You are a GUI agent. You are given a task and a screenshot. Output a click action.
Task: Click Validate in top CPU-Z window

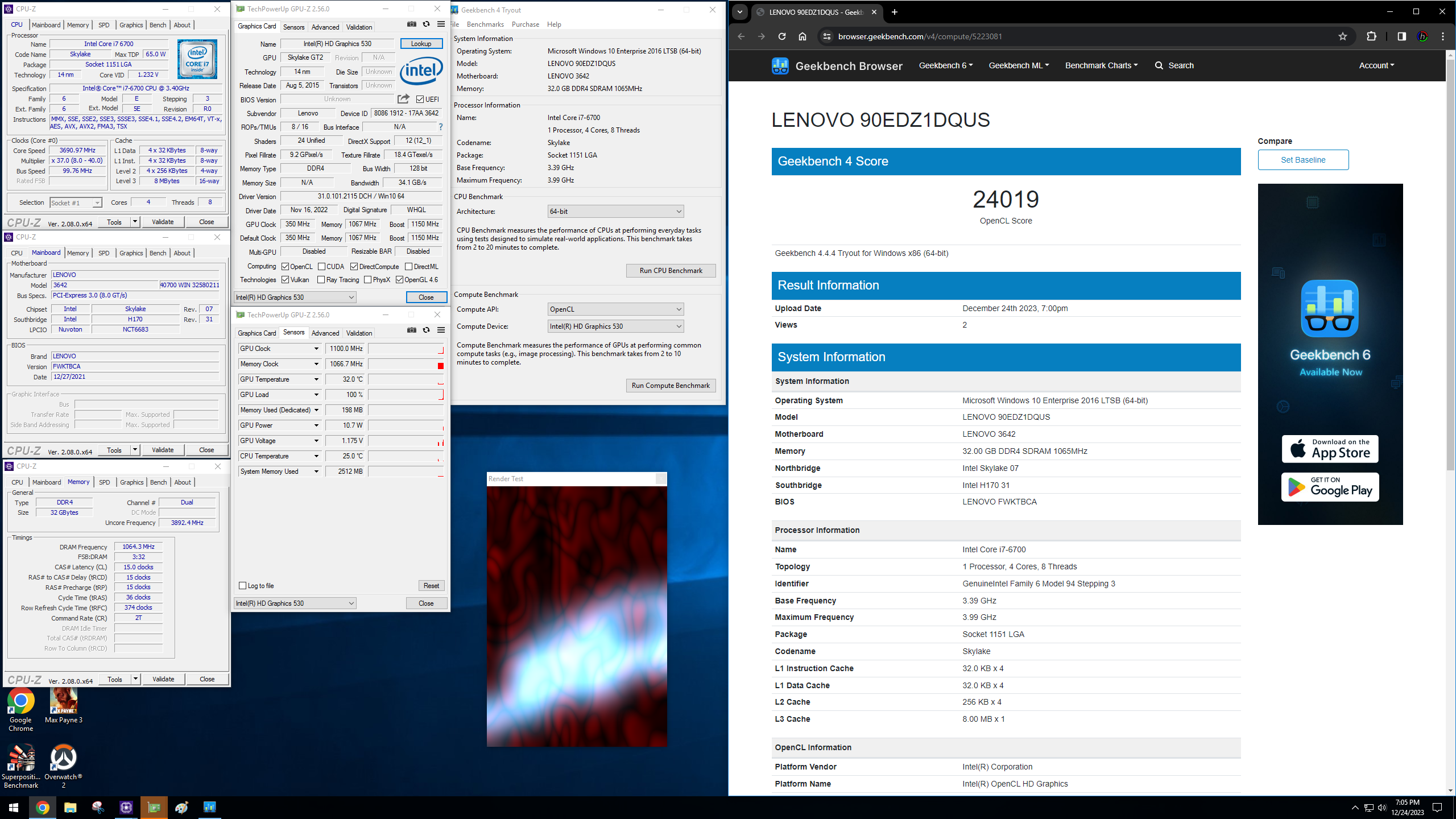[x=163, y=222]
